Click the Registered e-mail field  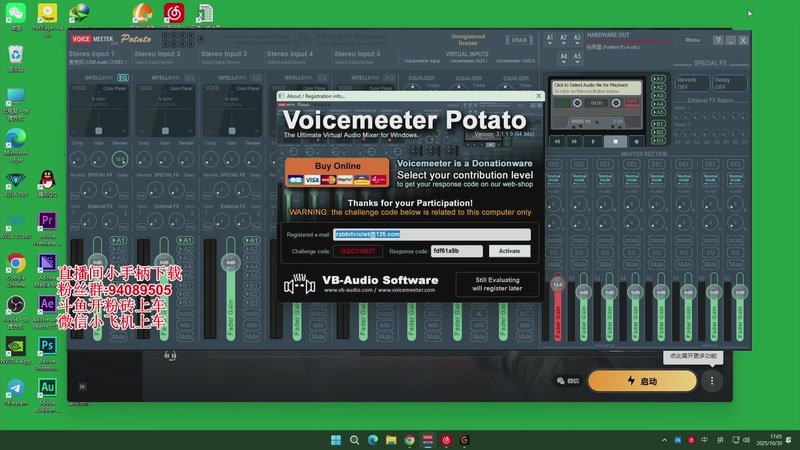click(x=432, y=234)
